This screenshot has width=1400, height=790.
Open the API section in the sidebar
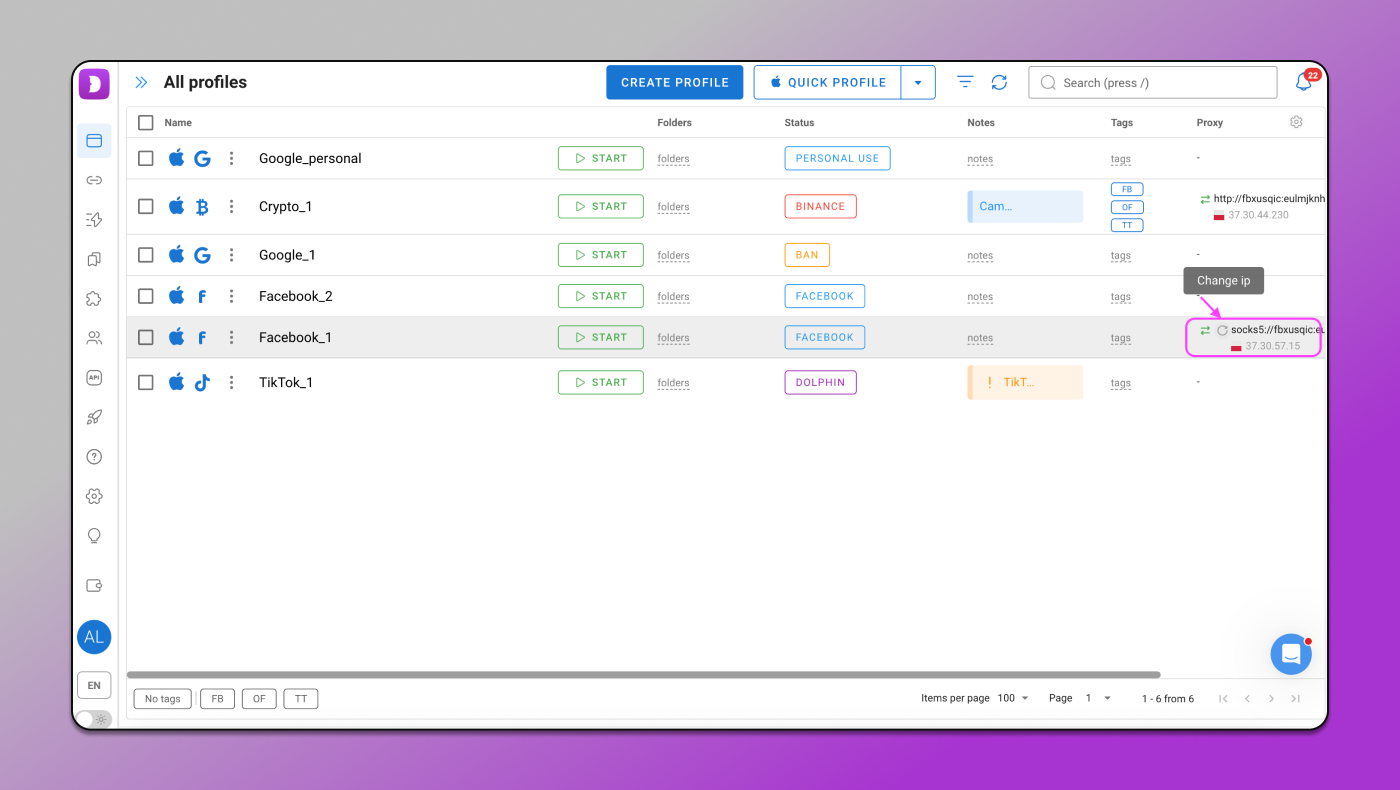94,378
